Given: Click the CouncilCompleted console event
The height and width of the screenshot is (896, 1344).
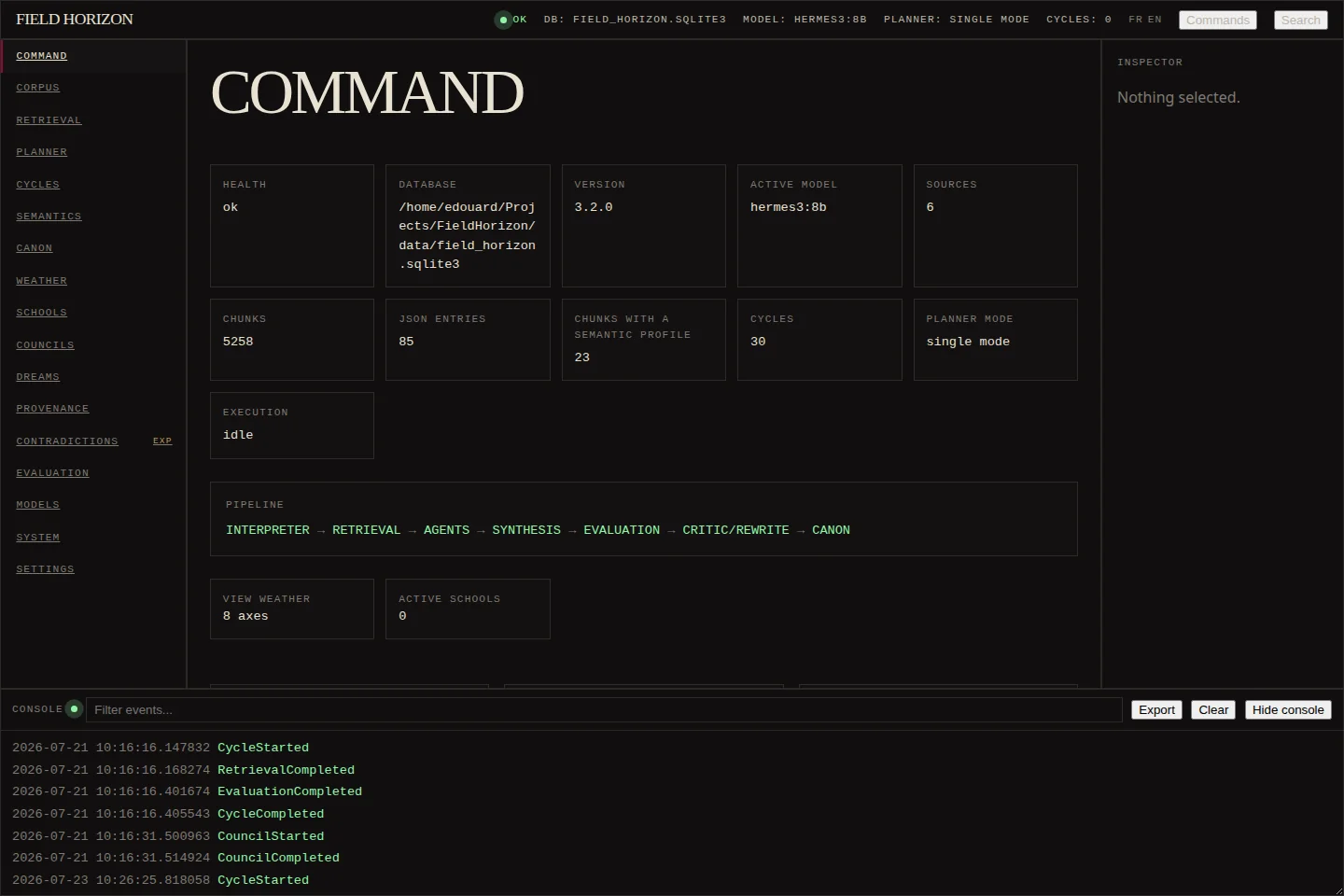Looking at the screenshot, I should tap(278, 858).
